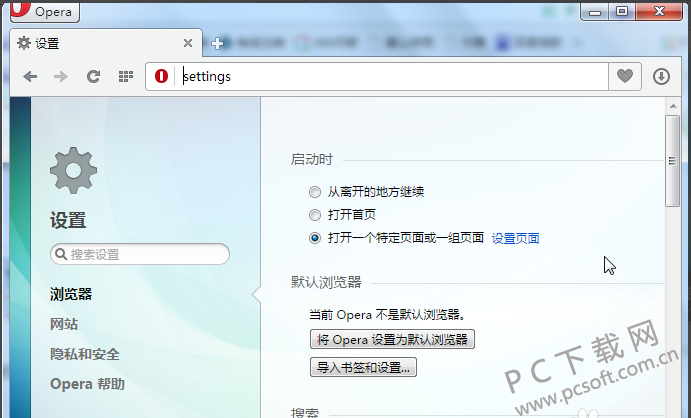Open the 浏览器 settings section
This screenshot has width=691, height=418.
(71, 294)
